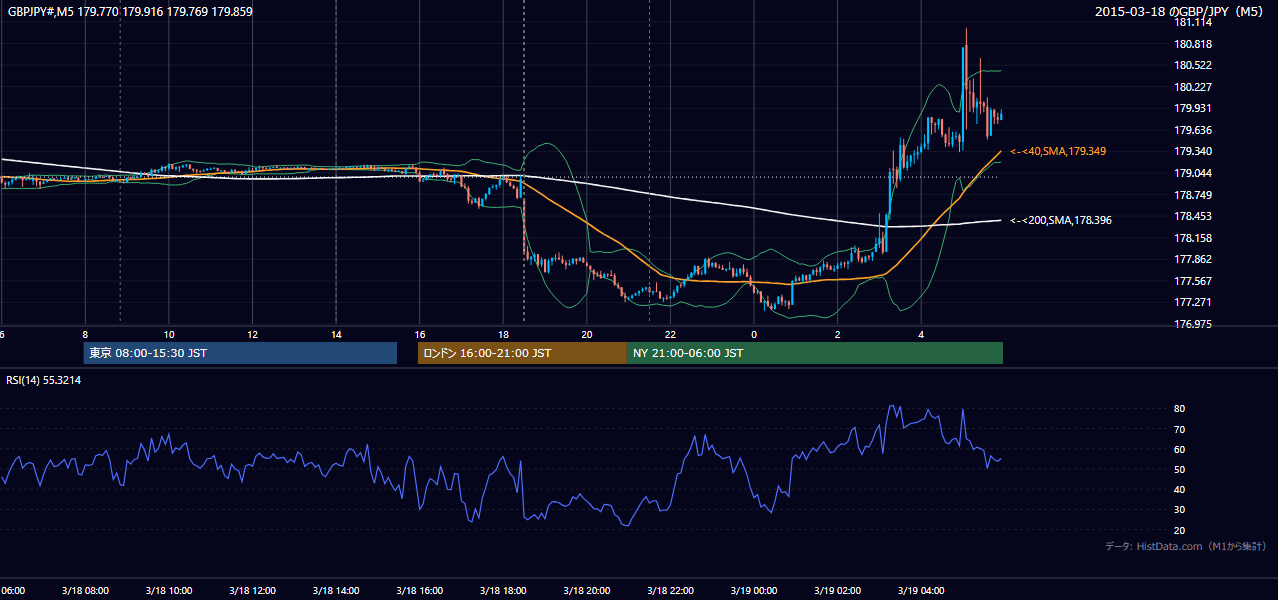Click the '3/18 20:00' time axis label
Image resolution: width=1278 pixels, height=600 pixels.
point(587,591)
